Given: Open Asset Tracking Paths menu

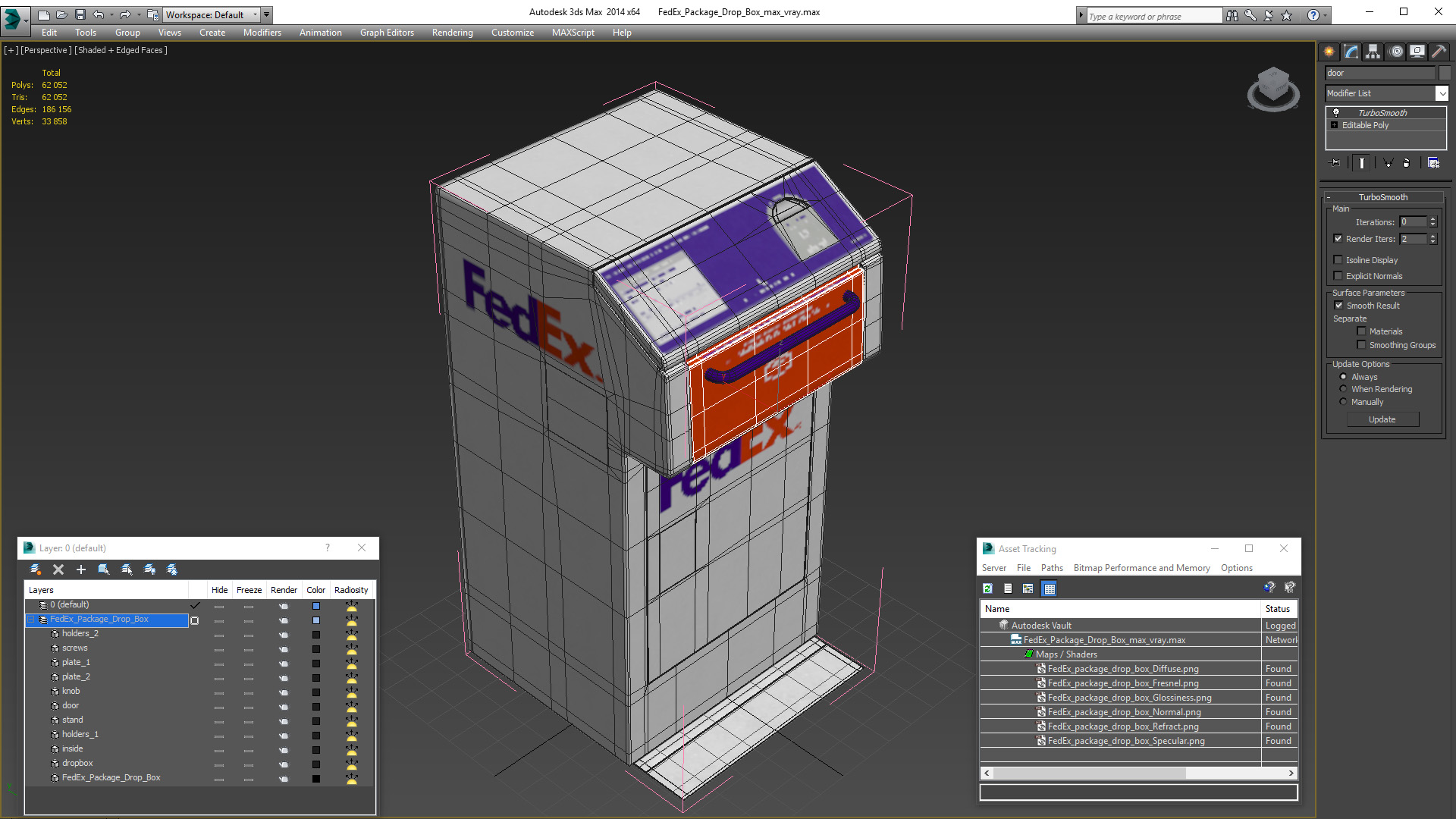Looking at the screenshot, I should (x=1052, y=568).
